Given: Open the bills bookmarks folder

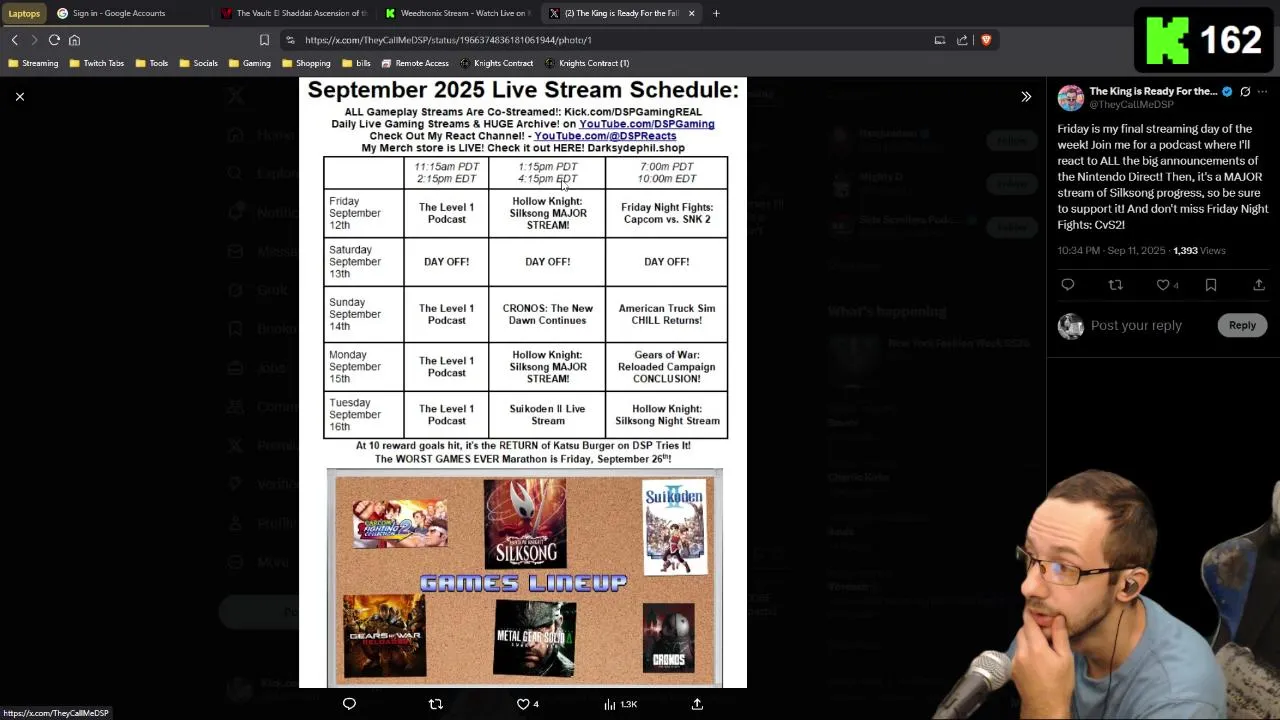Looking at the screenshot, I should (x=356, y=63).
